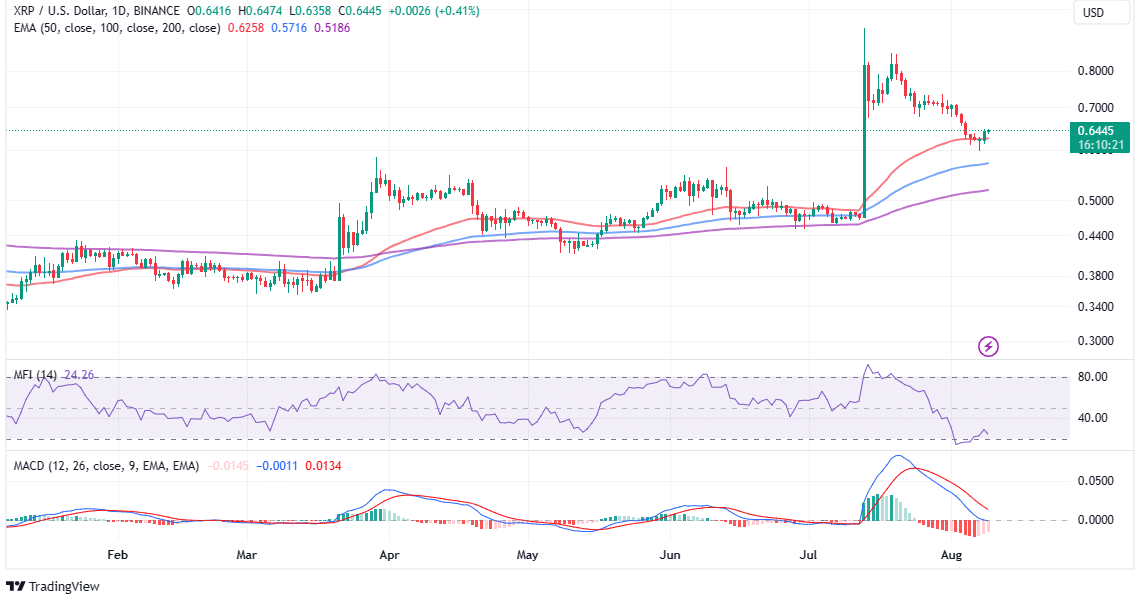Click the 80.00 level on MFI axis
The image size is (1143, 603).
pos(1093,377)
